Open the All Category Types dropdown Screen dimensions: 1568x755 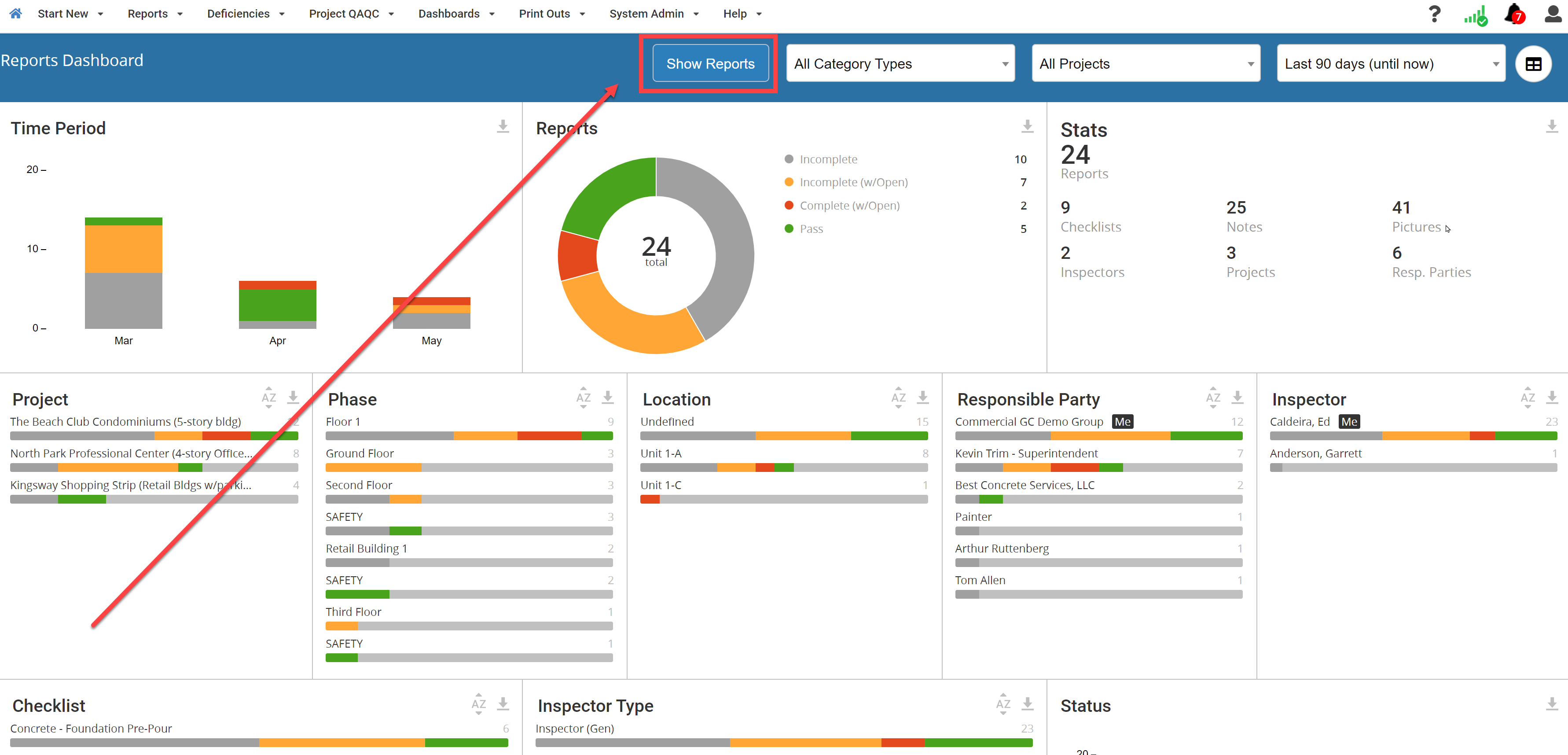click(900, 63)
